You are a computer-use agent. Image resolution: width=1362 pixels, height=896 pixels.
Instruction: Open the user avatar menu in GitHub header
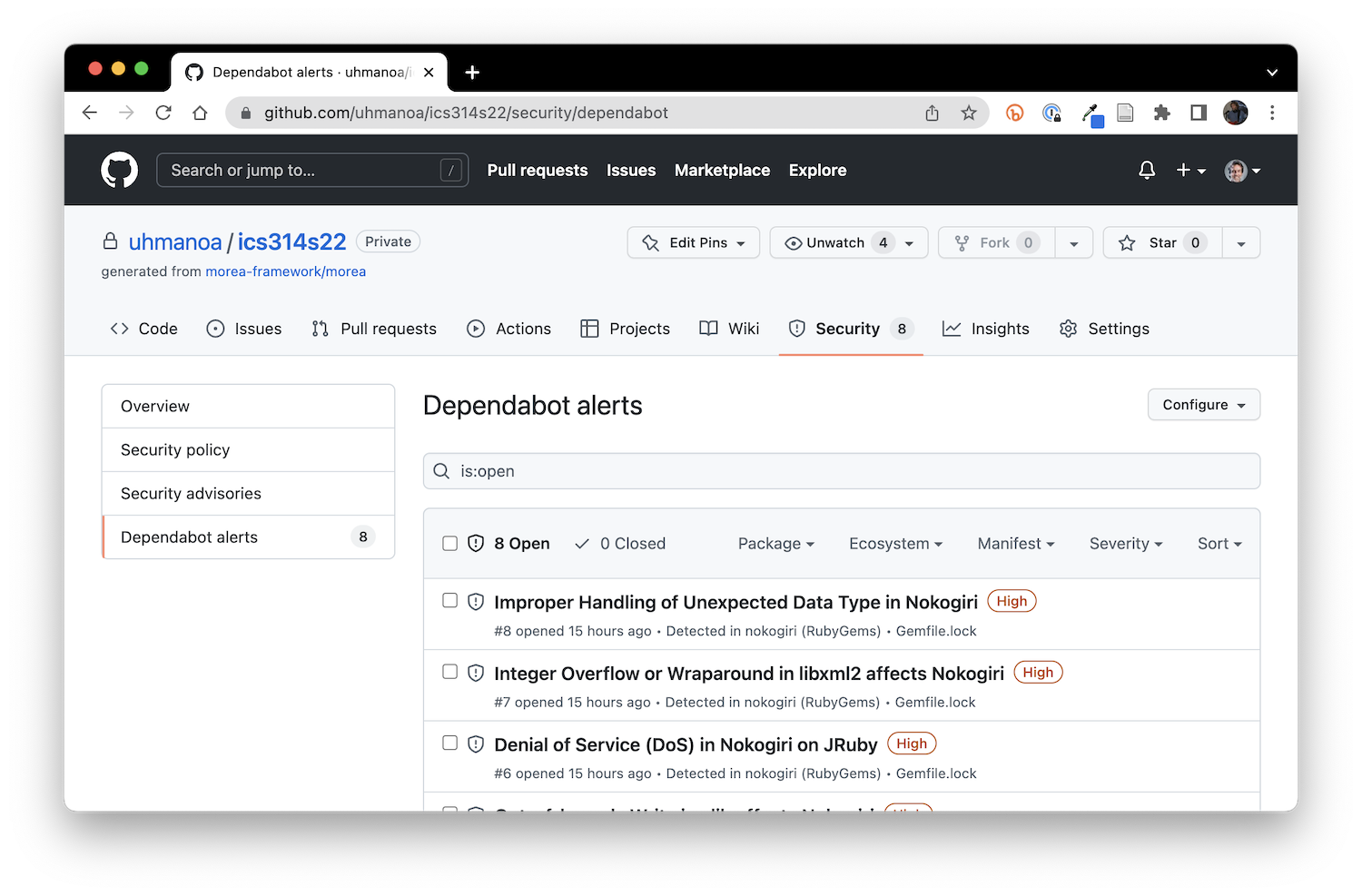point(1242,170)
